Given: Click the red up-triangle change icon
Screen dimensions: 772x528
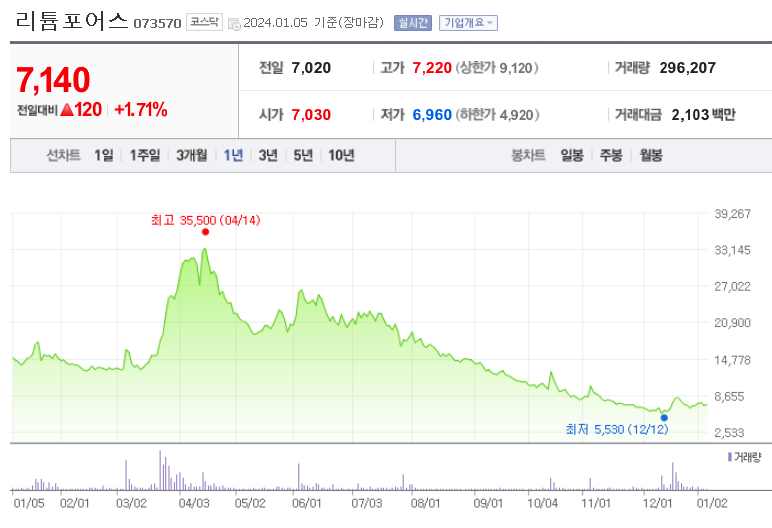Looking at the screenshot, I should [x=67, y=110].
